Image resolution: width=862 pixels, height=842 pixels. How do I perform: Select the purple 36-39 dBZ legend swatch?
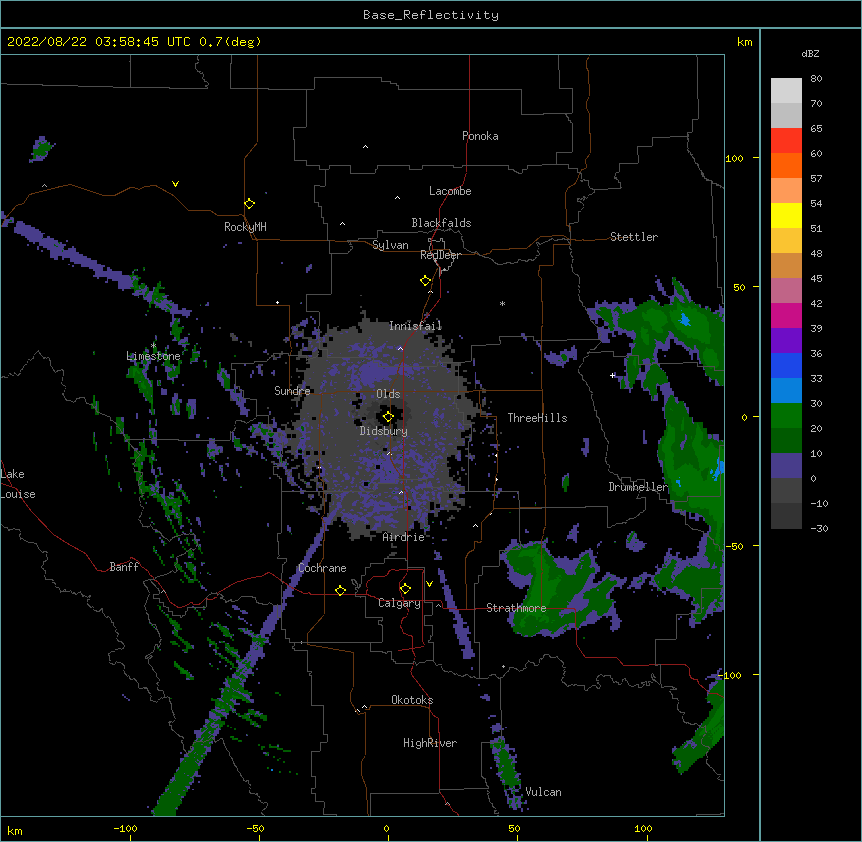[x=786, y=341]
